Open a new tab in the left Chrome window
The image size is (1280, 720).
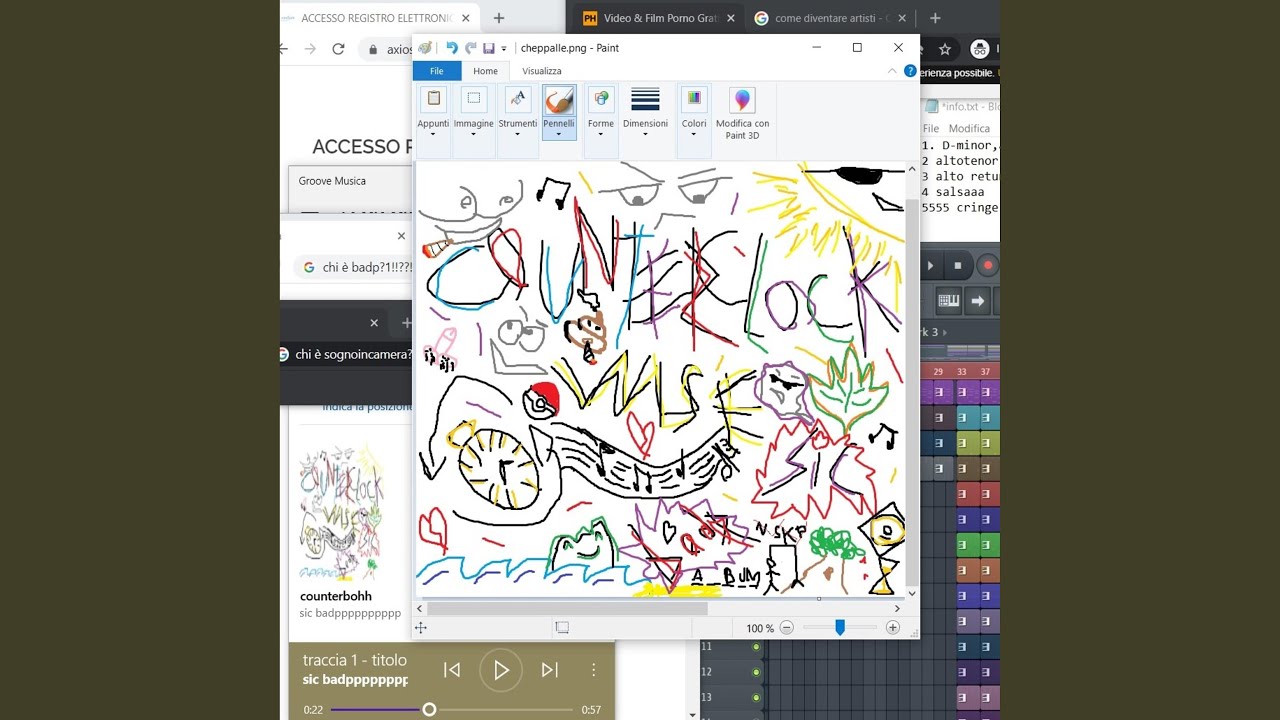[499, 18]
